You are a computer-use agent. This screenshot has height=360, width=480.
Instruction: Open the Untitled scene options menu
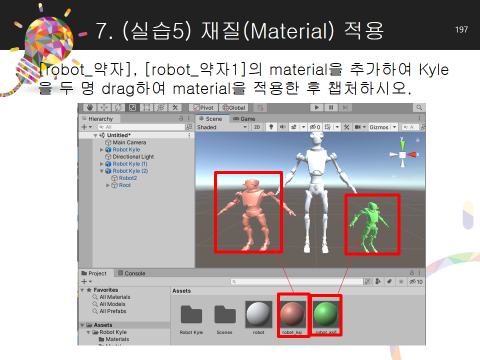tap(189, 135)
